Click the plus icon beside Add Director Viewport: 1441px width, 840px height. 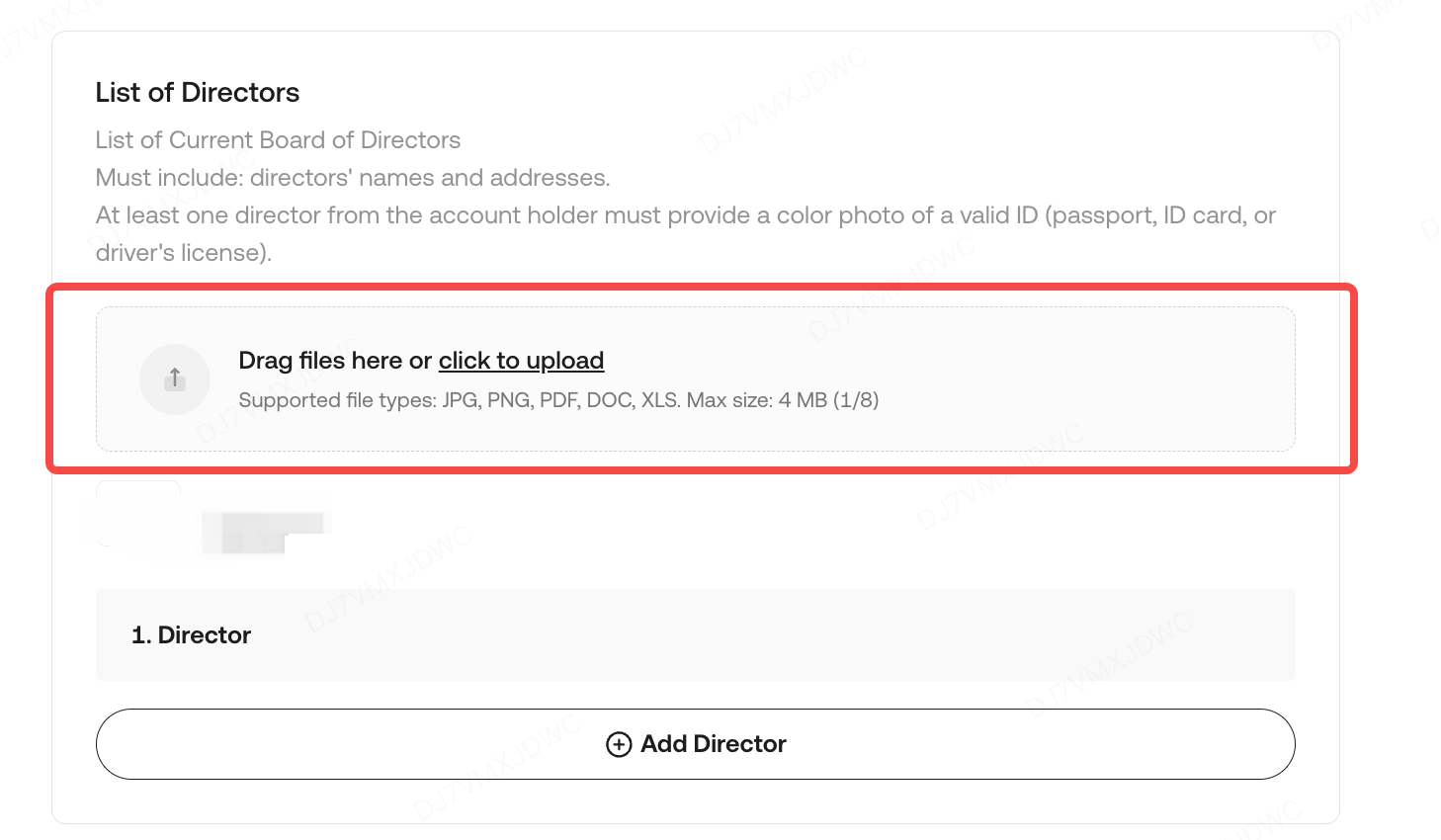(x=619, y=744)
